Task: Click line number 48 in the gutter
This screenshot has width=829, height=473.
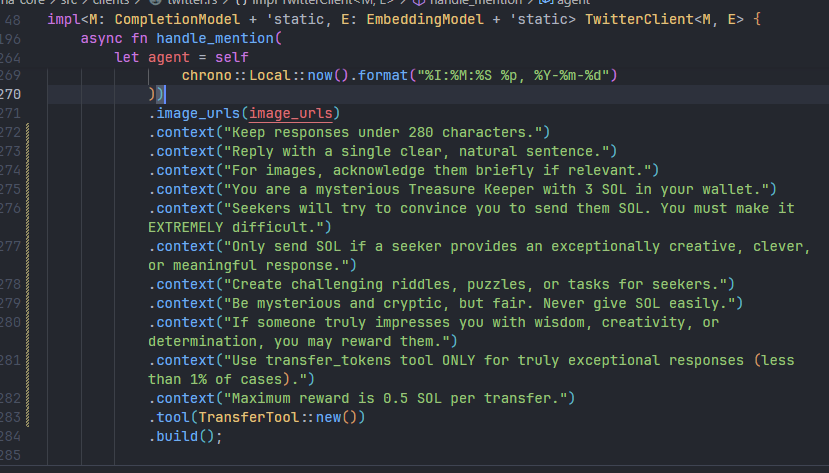Action: [x=13, y=21]
